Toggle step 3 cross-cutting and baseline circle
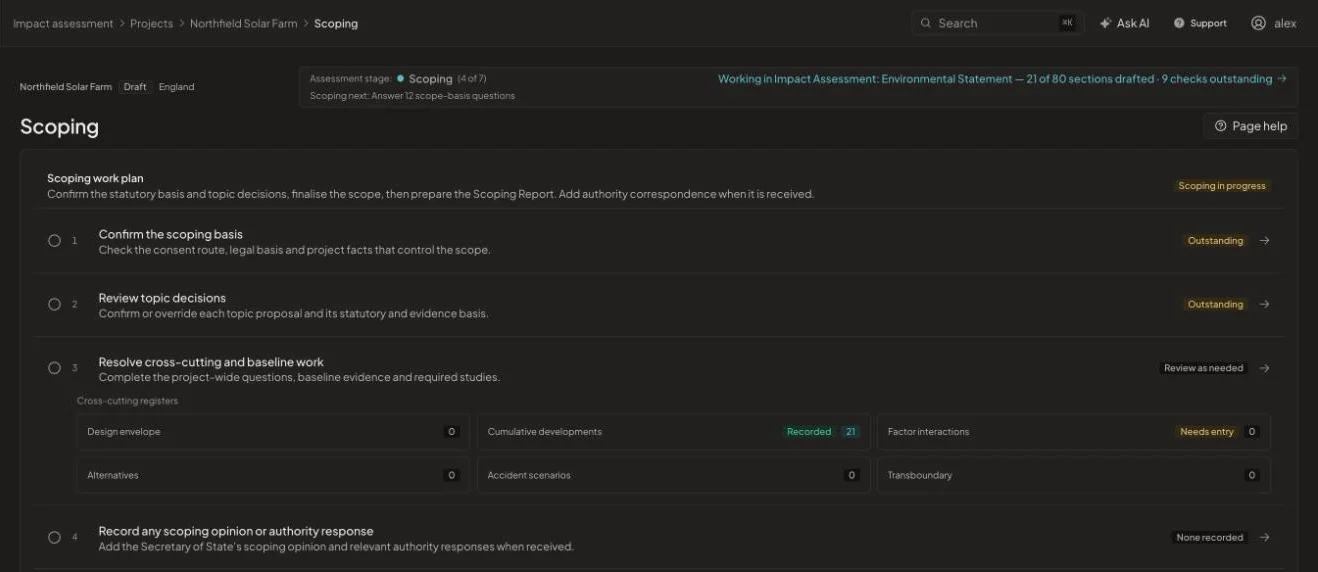1318x572 pixels. (x=55, y=368)
